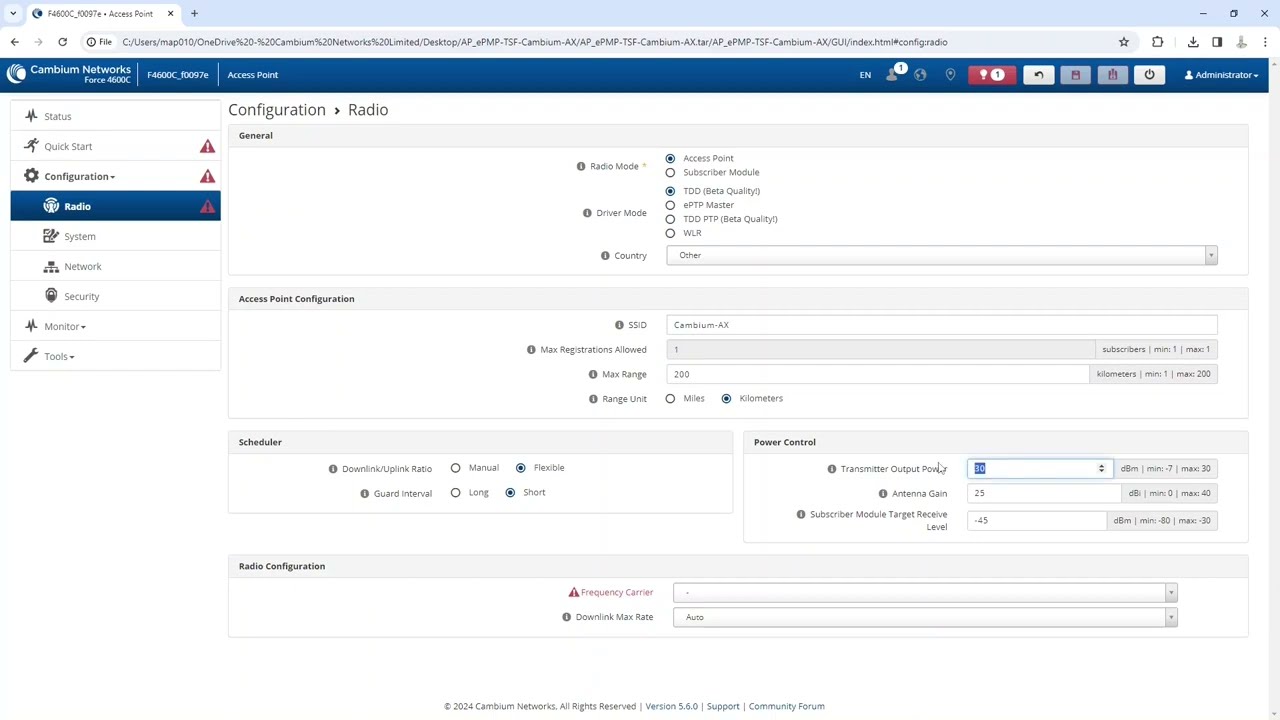Click info icon next to Downlink/Uplink Ratio
The width and height of the screenshot is (1280, 720).
(x=333, y=468)
